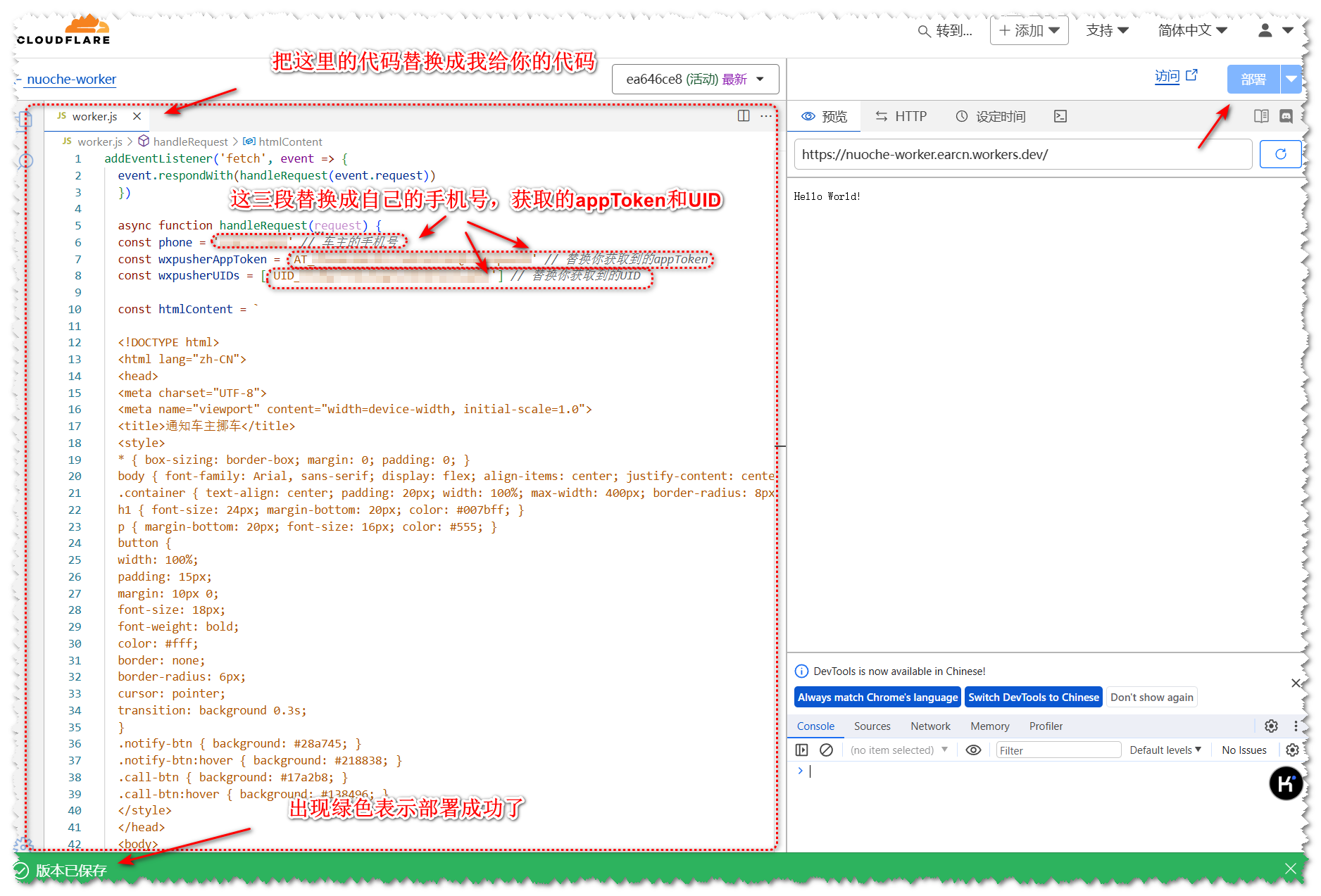1321x896 pixels.
Task: Click the round K floating button
Action: coord(1286,783)
